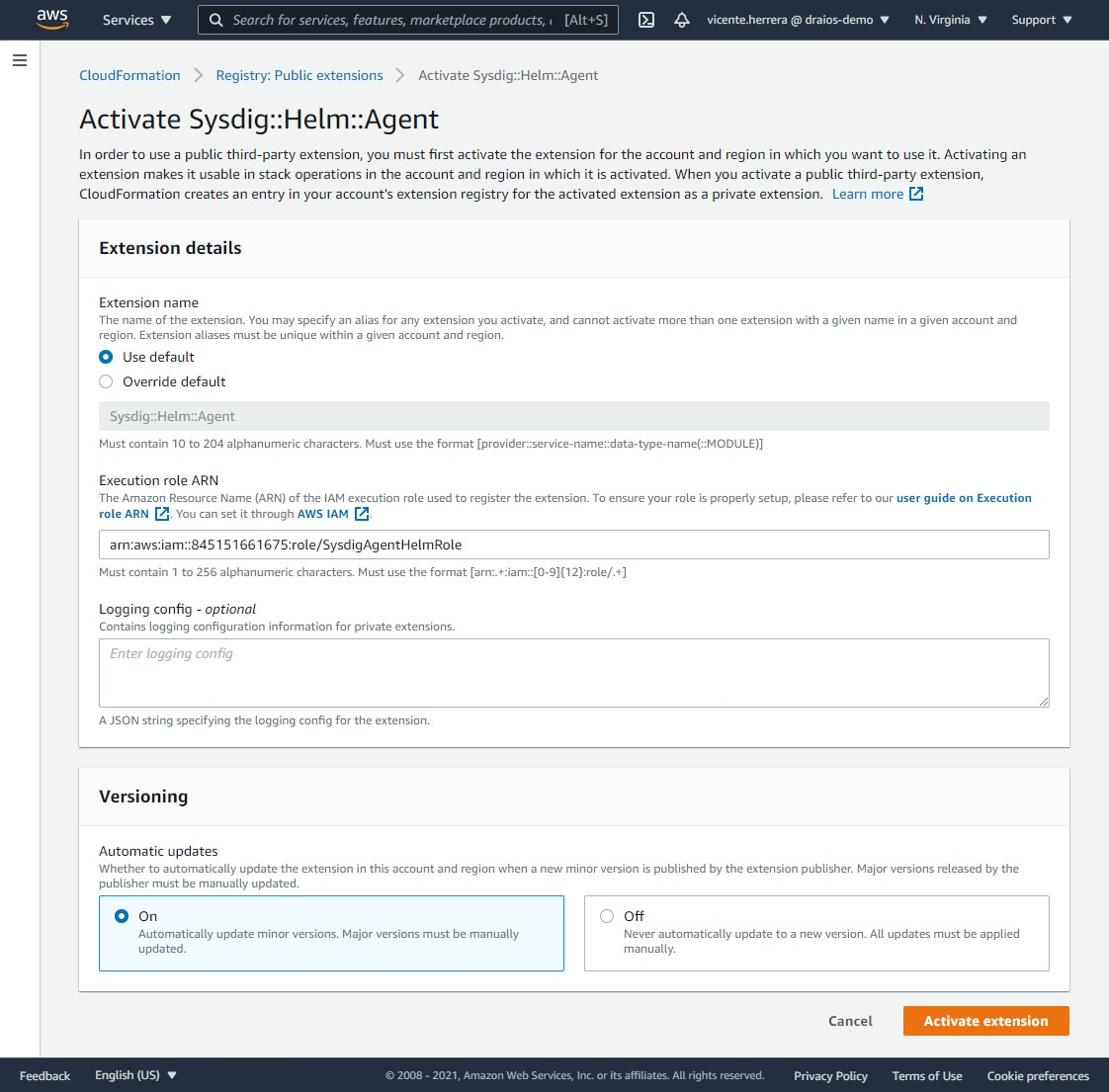Click the Logging config - optional label
This screenshot has height=1092, width=1109.
coord(177,609)
